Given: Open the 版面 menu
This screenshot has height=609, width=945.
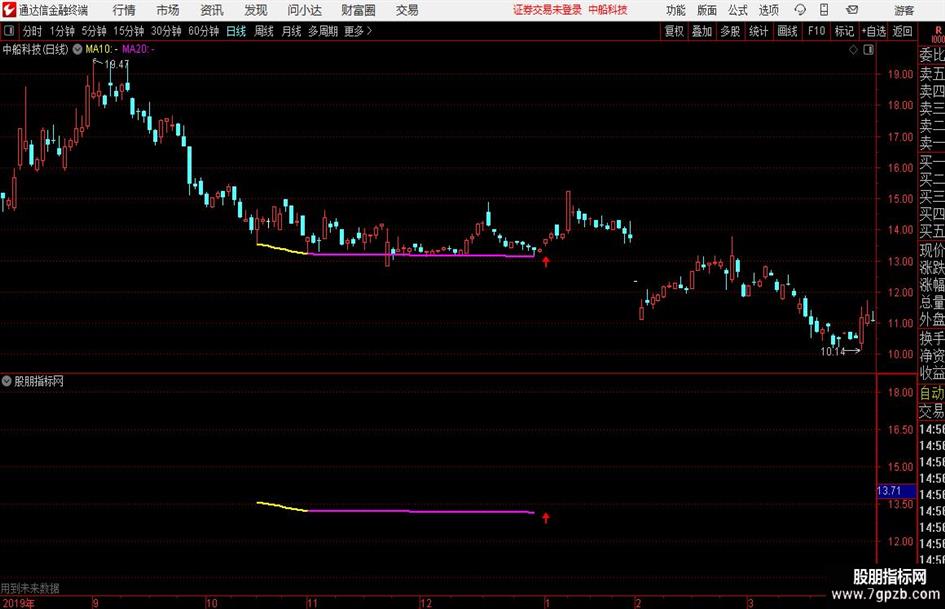Looking at the screenshot, I should coord(707,10).
